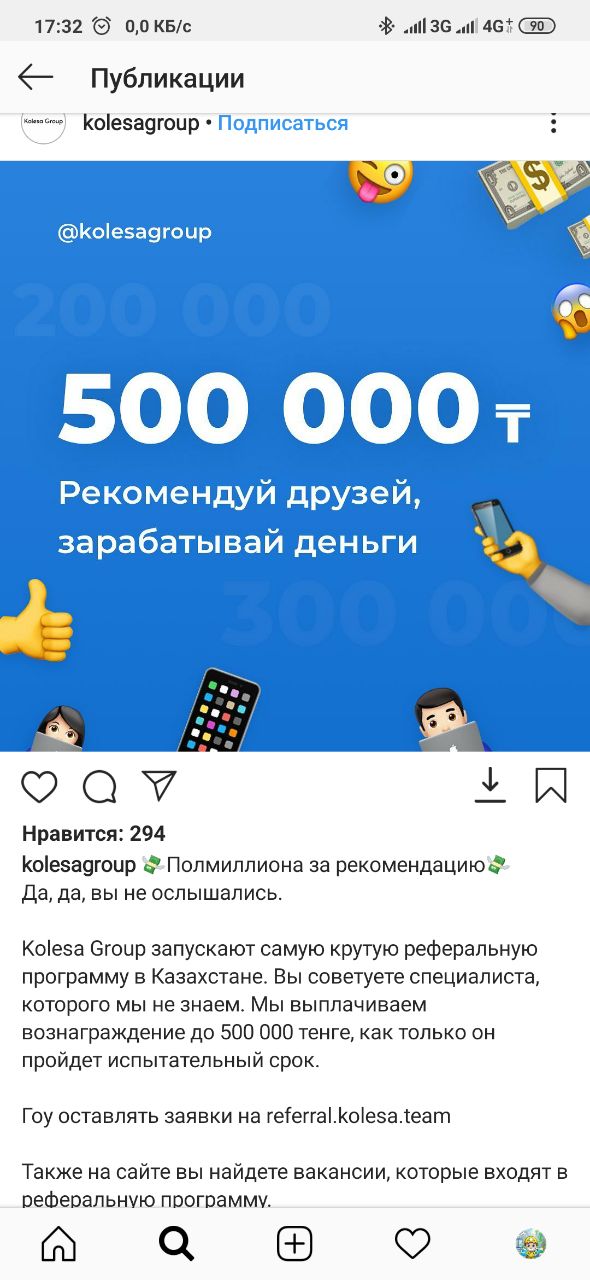The width and height of the screenshot is (590, 1280).
Task: Open the kolesagroup profile picture
Action: 43,124
